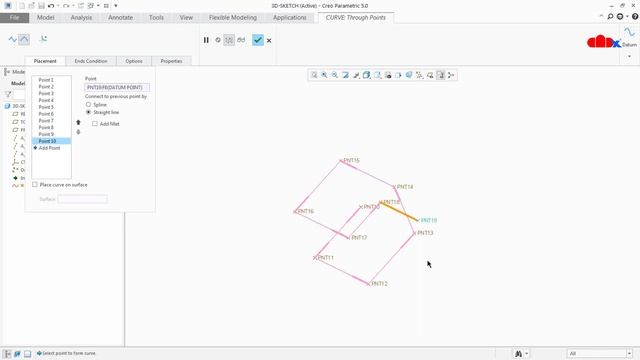Click the Datum curve icon on ribbon right
The width and height of the screenshot is (640, 360).
point(629,32)
